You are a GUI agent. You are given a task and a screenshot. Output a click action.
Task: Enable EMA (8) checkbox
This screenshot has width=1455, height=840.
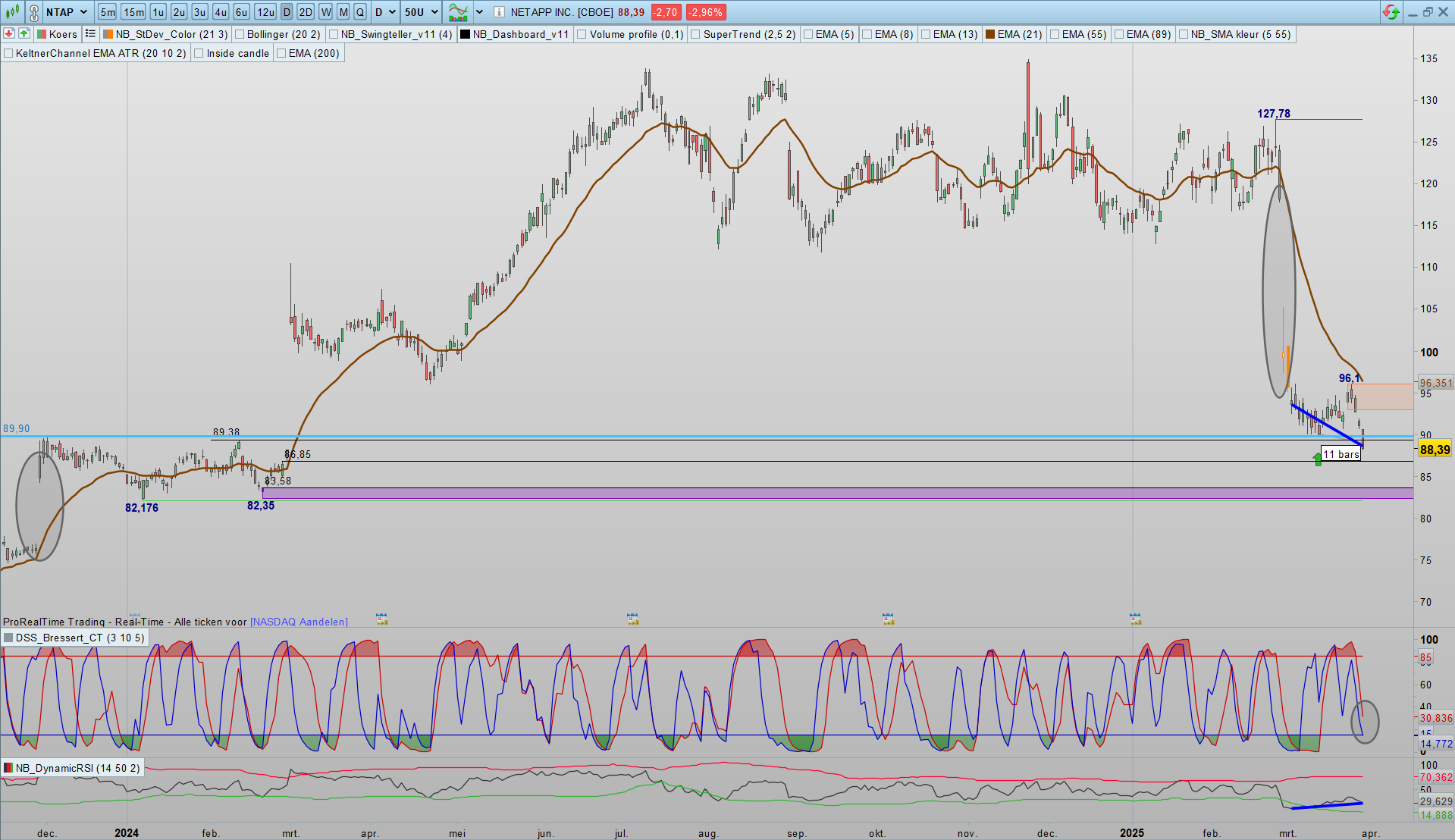[x=867, y=34]
